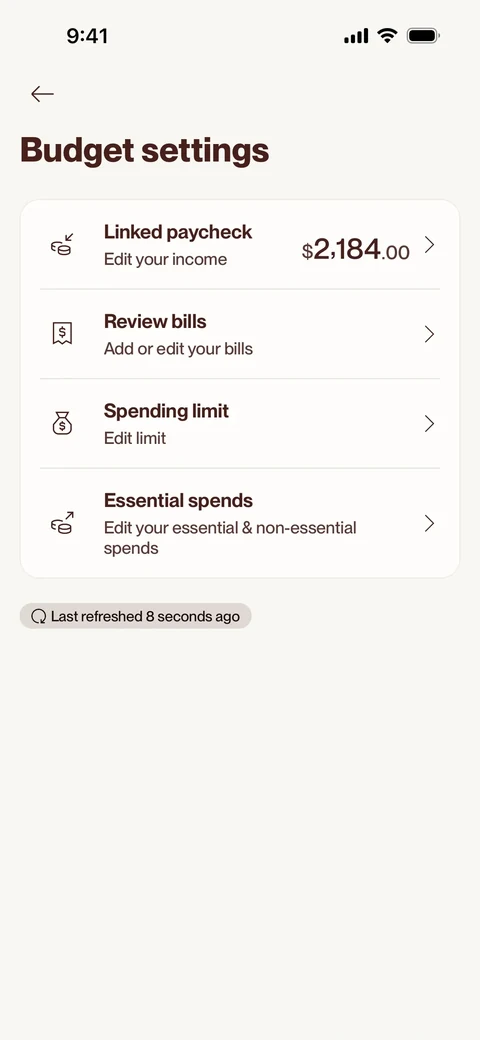Open the Essential spends entry
The width and height of the screenshot is (480, 1040).
point(240,523)
